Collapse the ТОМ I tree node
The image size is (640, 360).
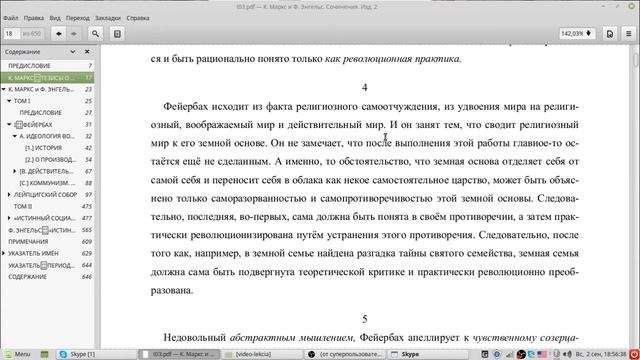click(9, 101)
